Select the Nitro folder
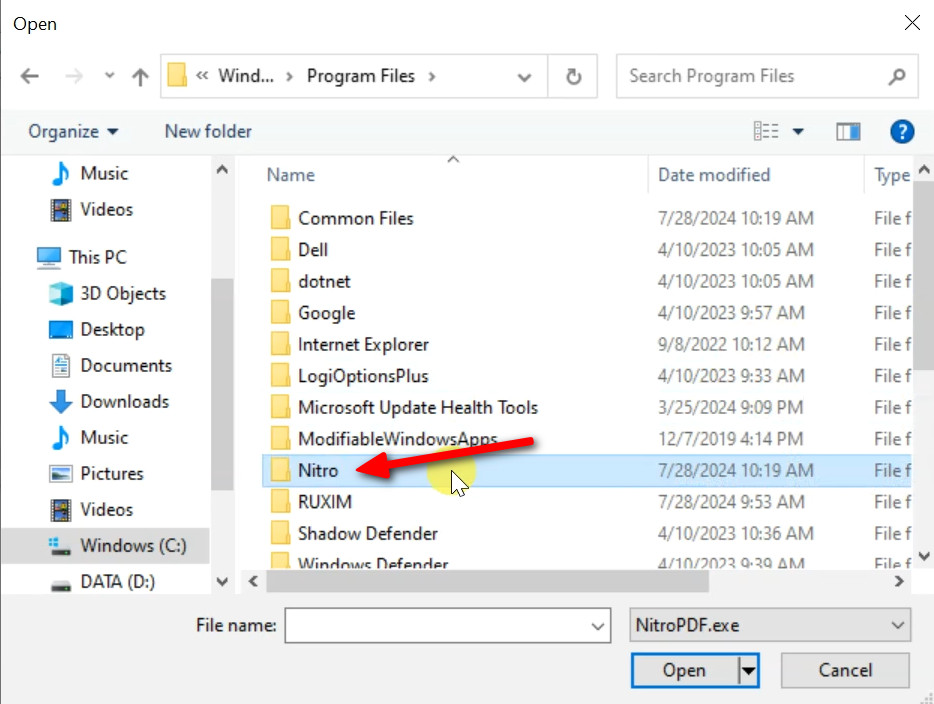 click(318, 470)
